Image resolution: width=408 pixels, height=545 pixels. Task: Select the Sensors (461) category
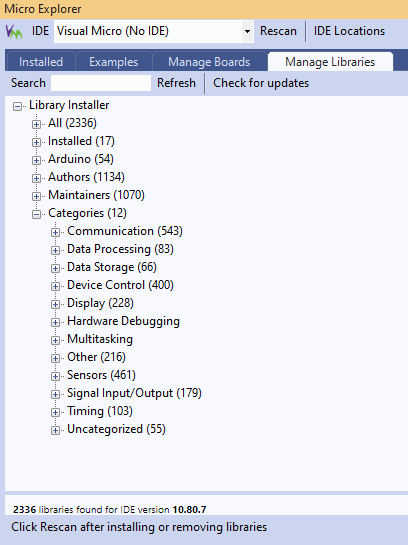click(x=101, y=375)
